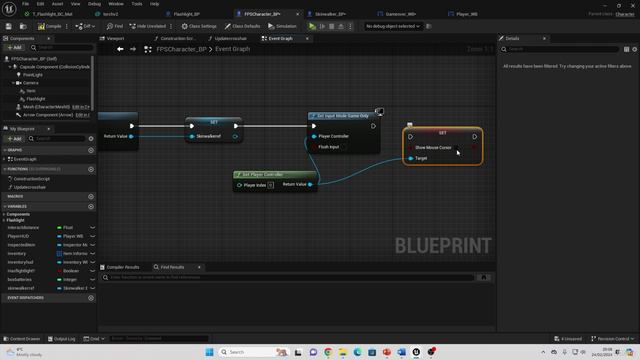Open Hide Unrelated options menu
Image resolution: width=640 pixels, height=360 pixels.
[x=171, y=26]
